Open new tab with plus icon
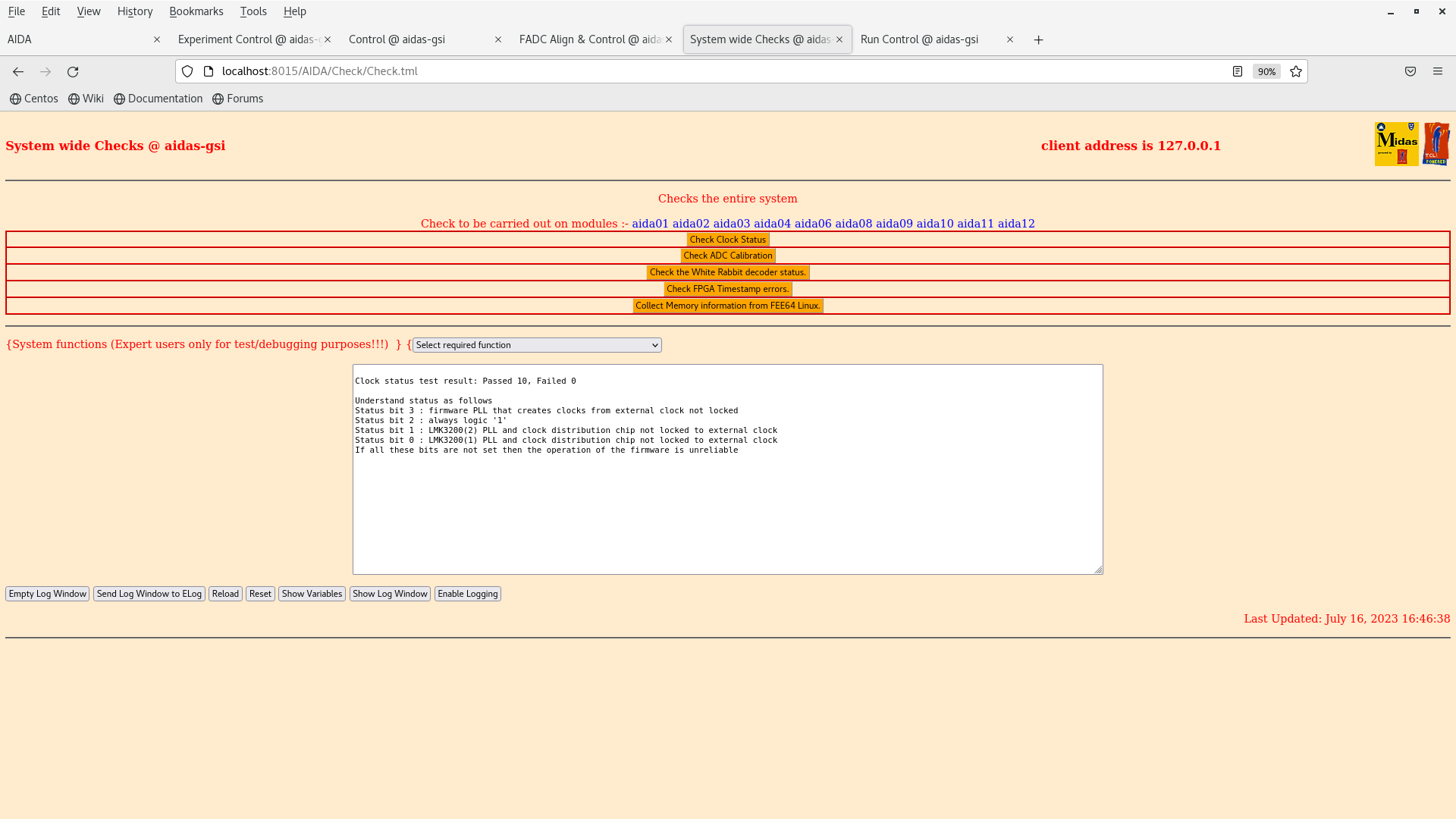 tap(1039, 39)
